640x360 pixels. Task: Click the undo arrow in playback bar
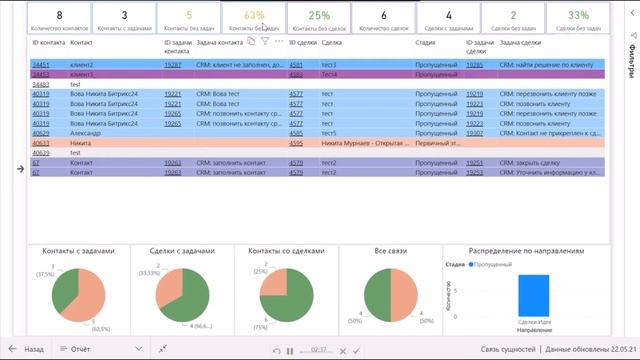coord(277,351)
